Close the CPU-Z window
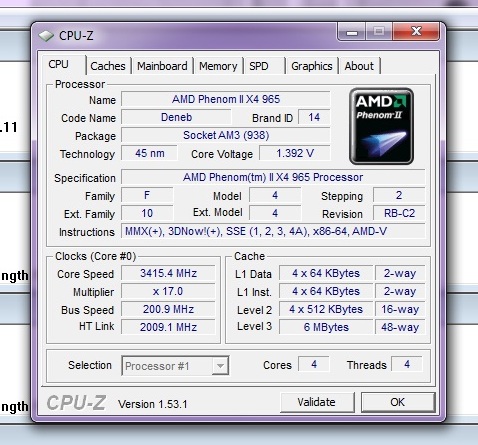478x445 pixels. click(416, 32)
